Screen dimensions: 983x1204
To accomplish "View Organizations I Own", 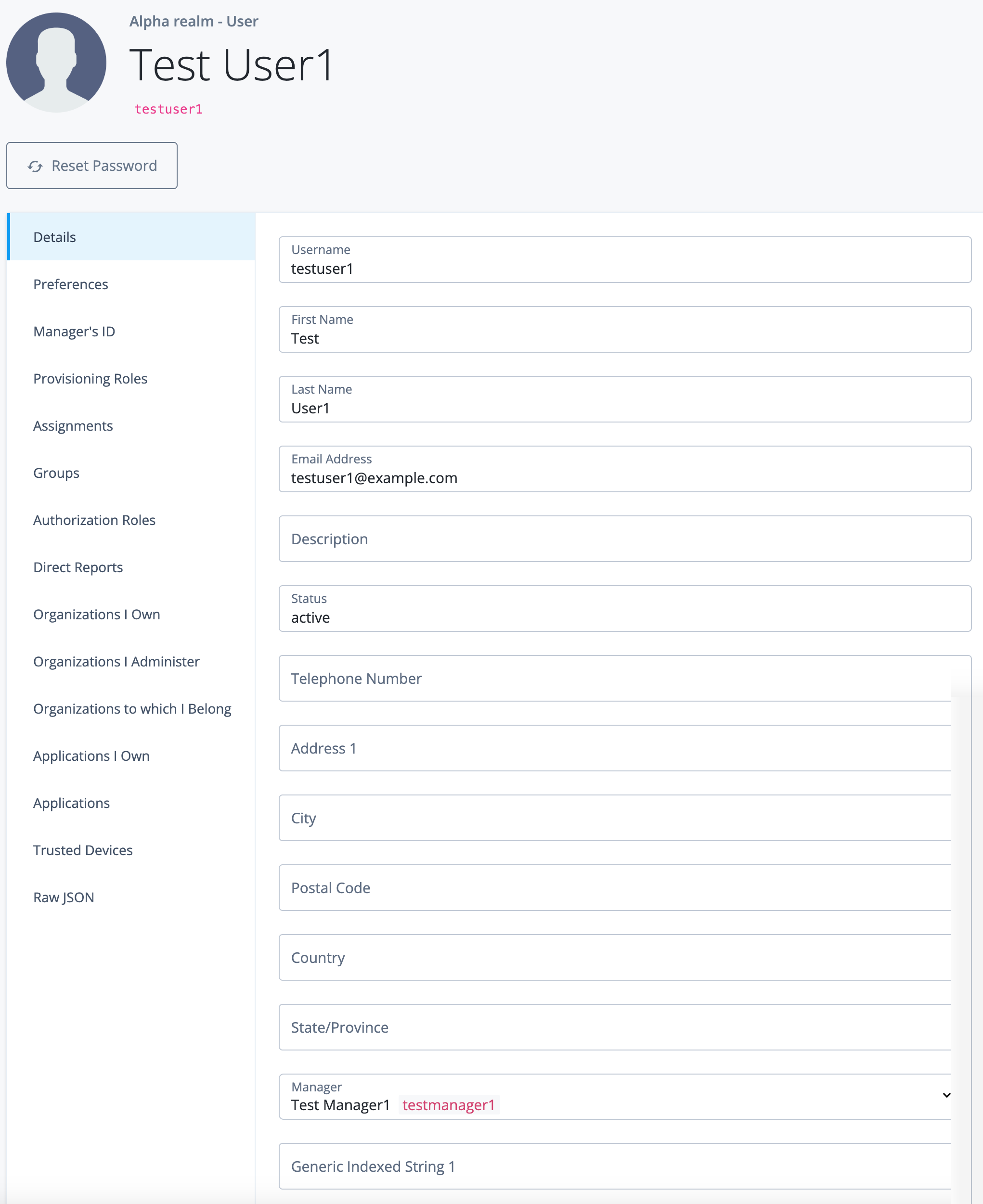I will [96, 614].
